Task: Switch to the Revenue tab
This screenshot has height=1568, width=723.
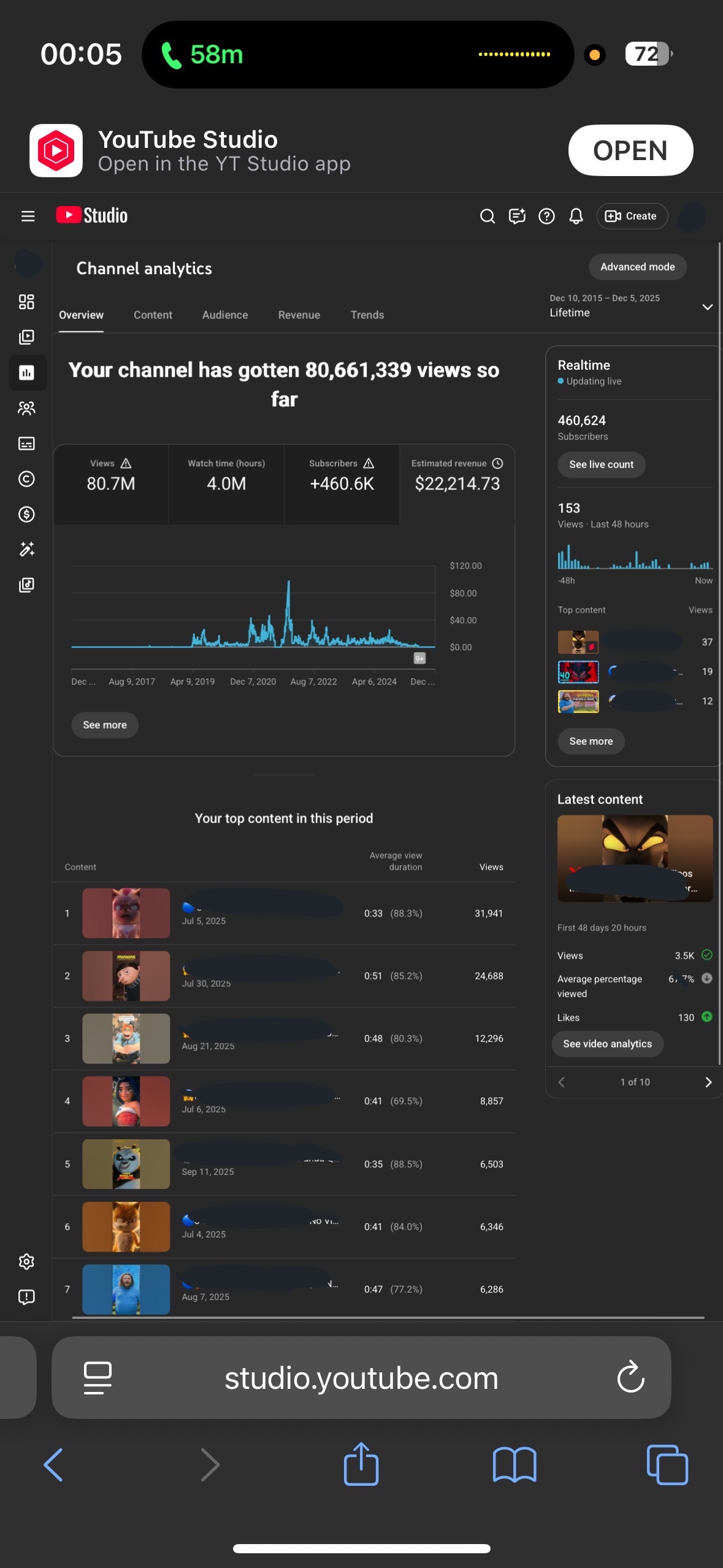Action: point(299,315)
